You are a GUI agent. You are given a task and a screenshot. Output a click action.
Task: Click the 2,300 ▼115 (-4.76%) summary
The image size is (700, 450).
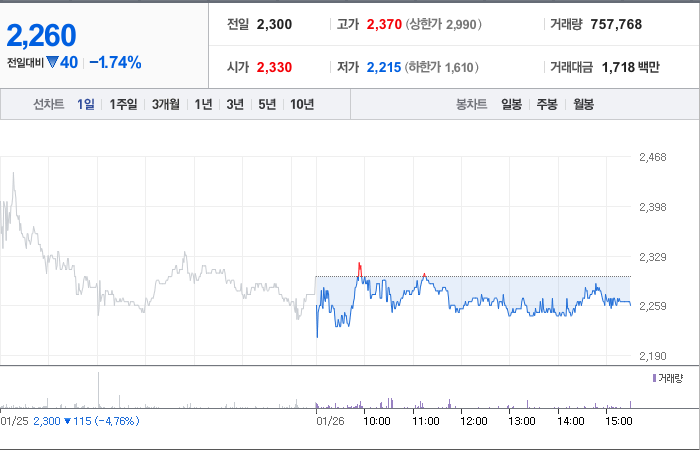(x=86, y=421)
